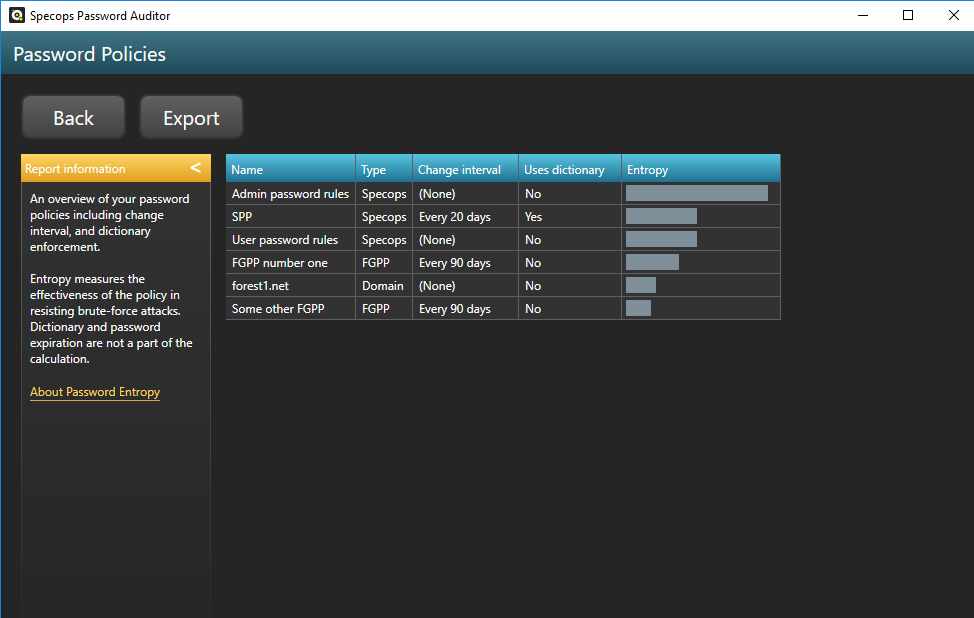974x618 pixels.
Task: Click entropy bar for User password rules
Action: tap(661, 239)
